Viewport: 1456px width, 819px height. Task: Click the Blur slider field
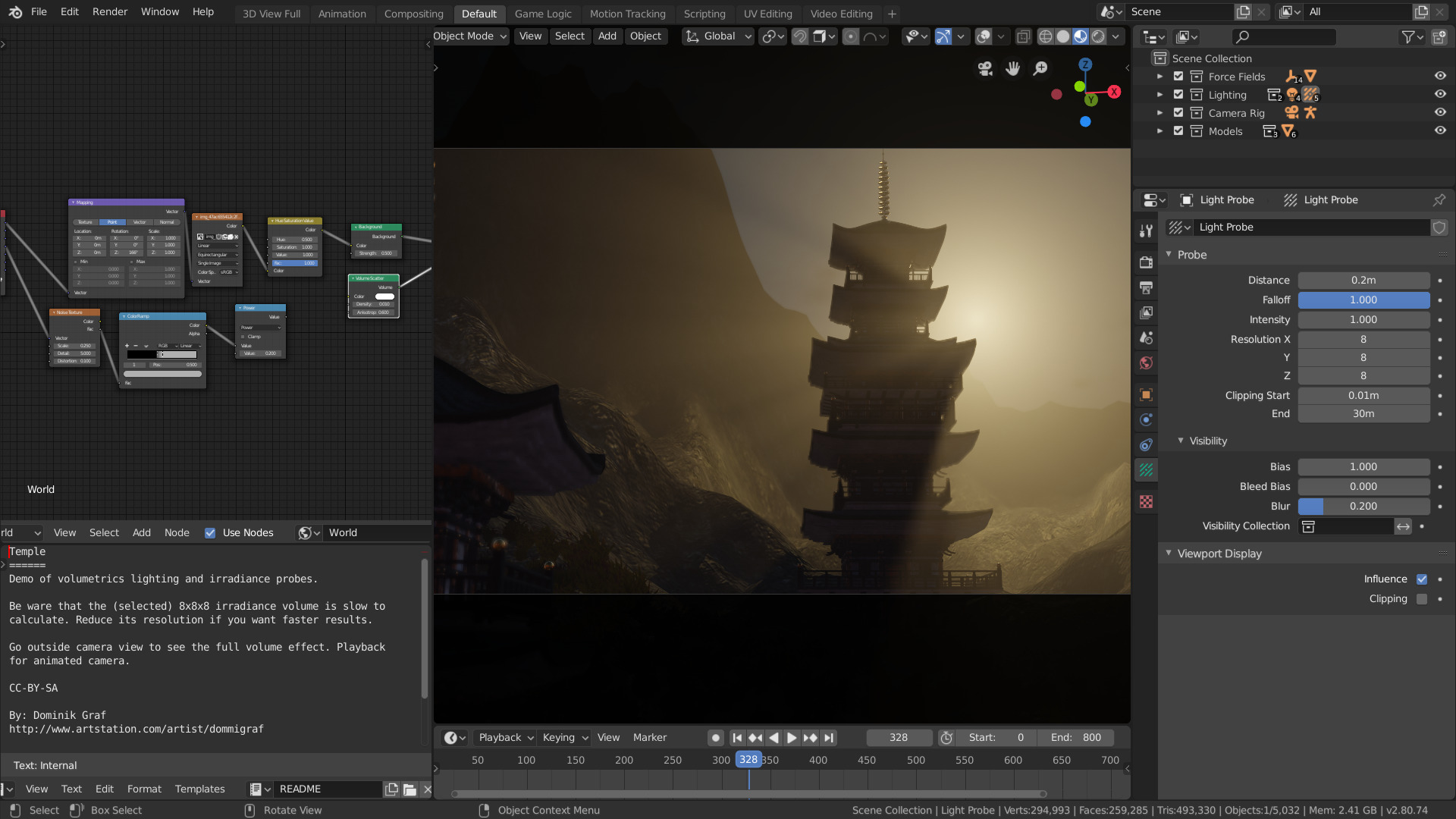coord(1363,507)
